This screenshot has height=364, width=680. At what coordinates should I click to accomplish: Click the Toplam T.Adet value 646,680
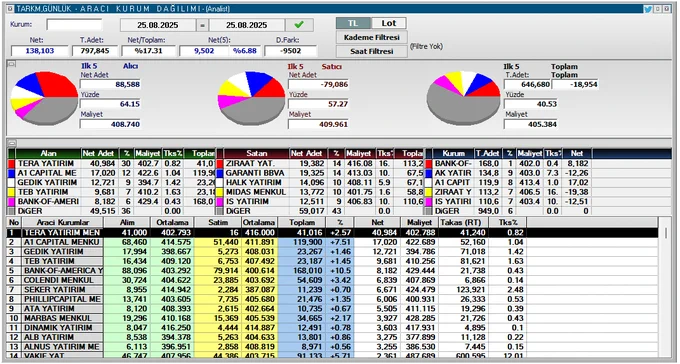tap(527, 84)
